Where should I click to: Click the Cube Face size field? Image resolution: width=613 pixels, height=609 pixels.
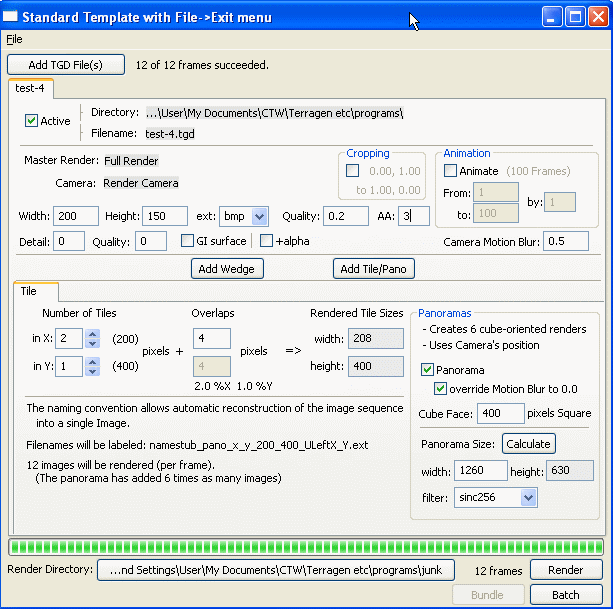click(500, 413)
